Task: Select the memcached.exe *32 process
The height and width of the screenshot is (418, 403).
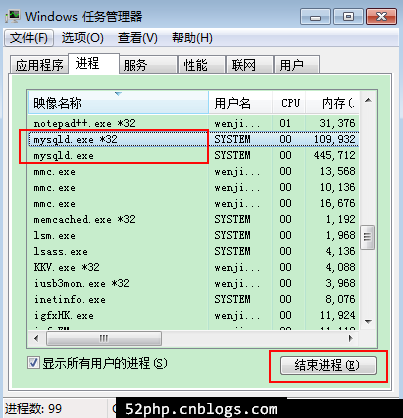Action: pos(193,219)
